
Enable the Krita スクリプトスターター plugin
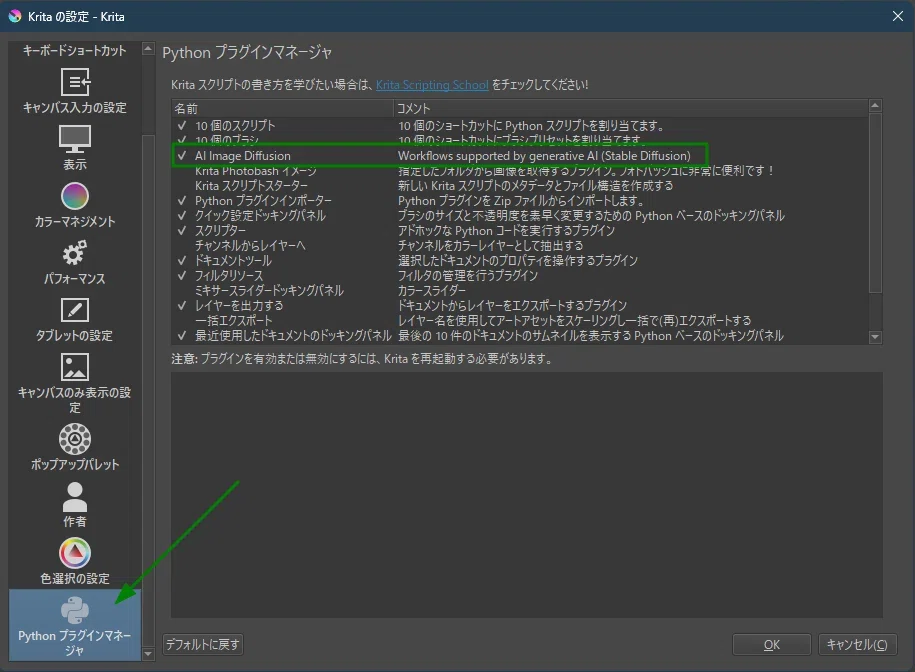[x=182, y=186]
